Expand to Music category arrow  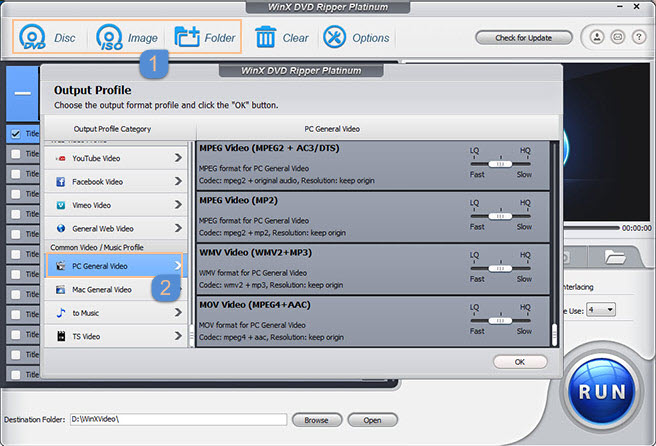[178, 313]
